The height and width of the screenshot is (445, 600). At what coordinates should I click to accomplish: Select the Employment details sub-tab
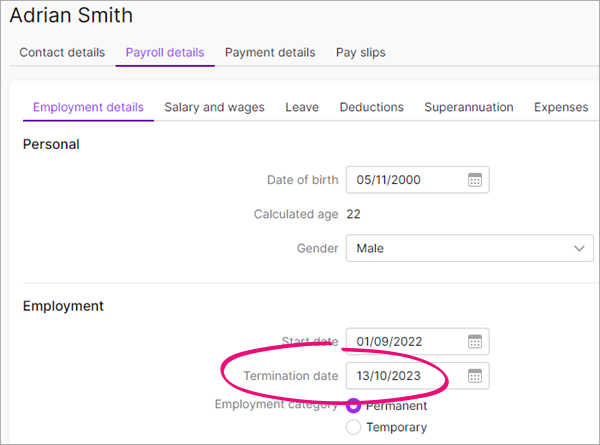point(88,107)
